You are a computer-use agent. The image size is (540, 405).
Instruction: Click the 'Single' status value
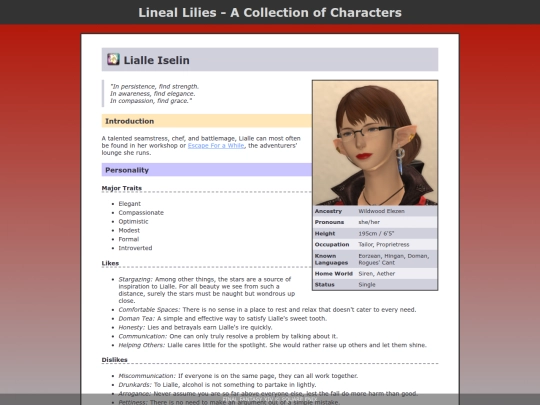(x=367, y=285)
